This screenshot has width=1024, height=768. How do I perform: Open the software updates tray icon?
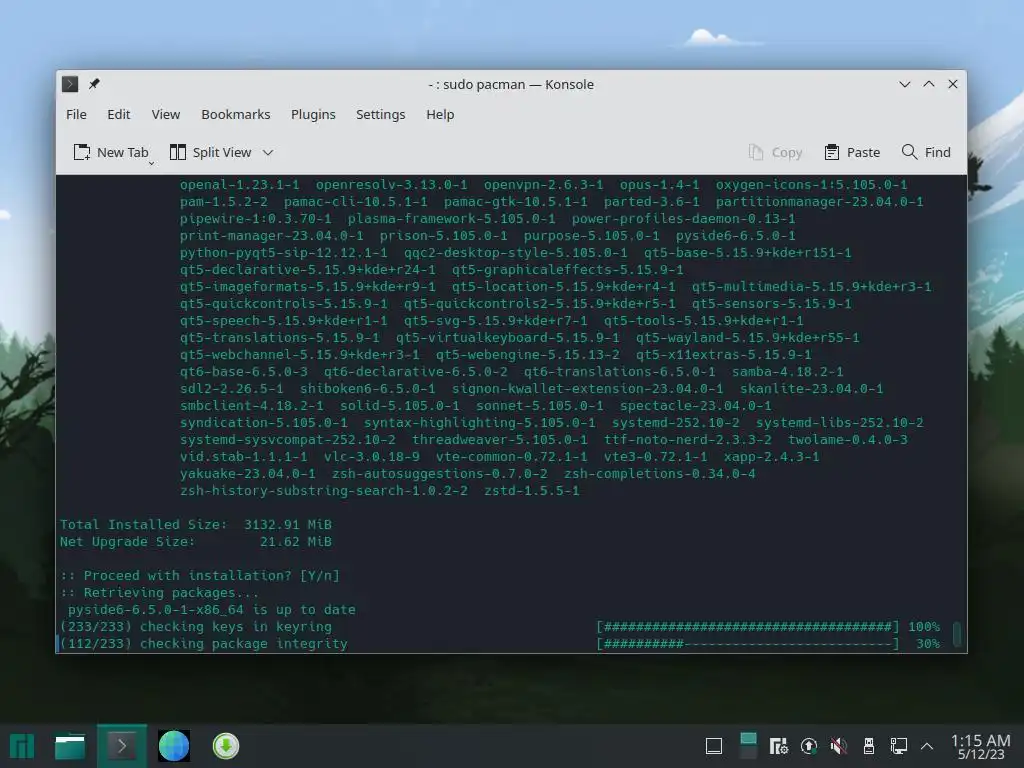click(x=808, y=746)
